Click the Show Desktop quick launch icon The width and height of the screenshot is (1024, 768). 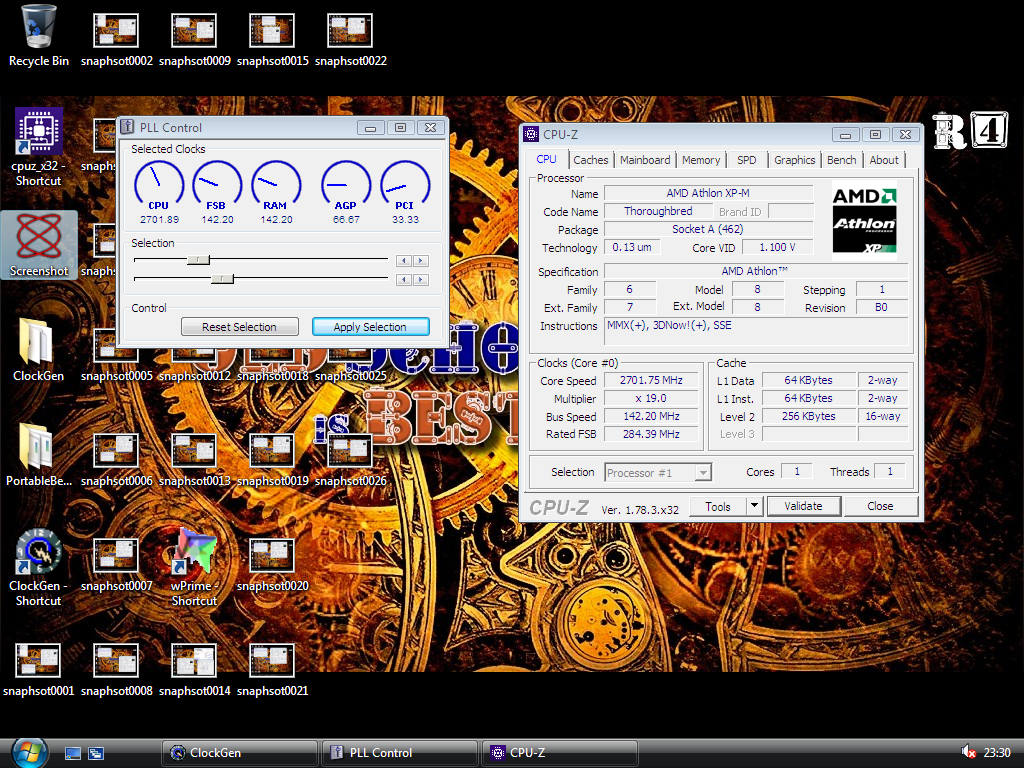[x=72, y=754]
